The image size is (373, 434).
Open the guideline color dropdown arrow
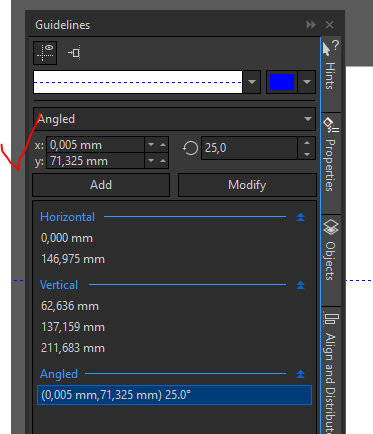coord(307,82)
